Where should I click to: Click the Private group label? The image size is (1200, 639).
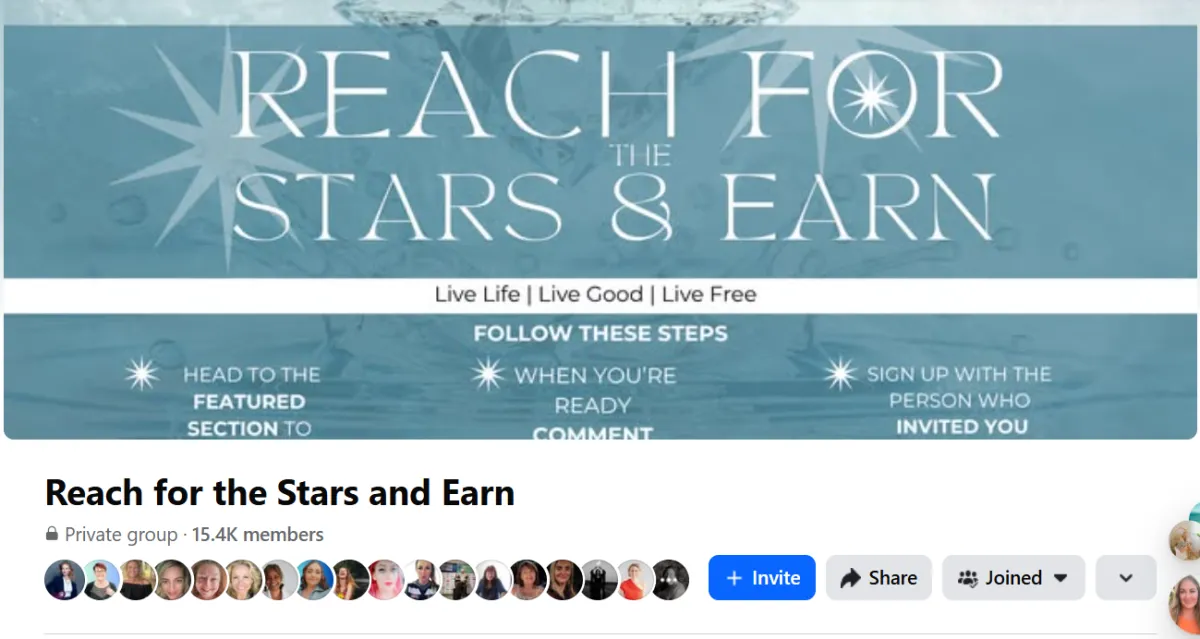[121, 534]
